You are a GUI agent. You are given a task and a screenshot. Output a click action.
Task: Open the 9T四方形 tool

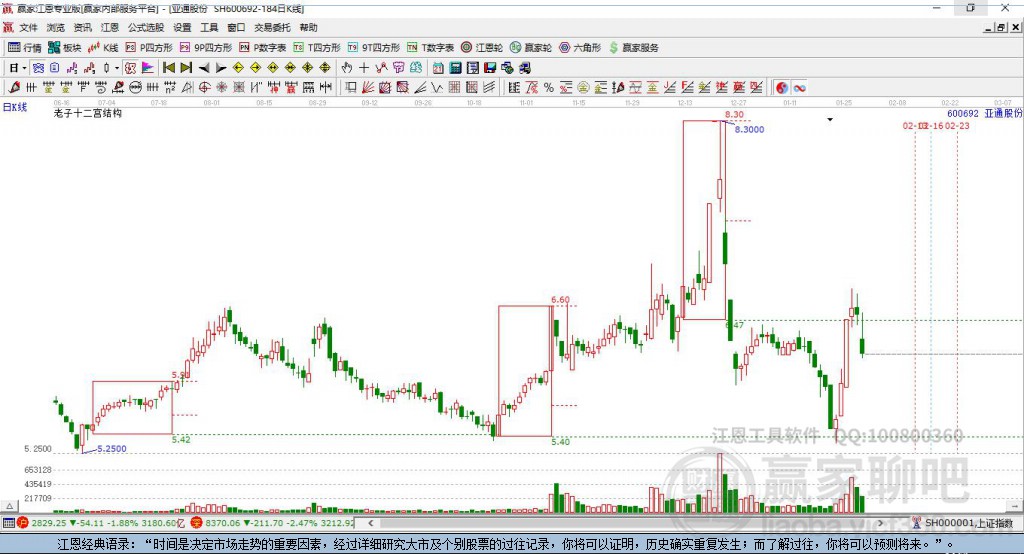[374, 48]
